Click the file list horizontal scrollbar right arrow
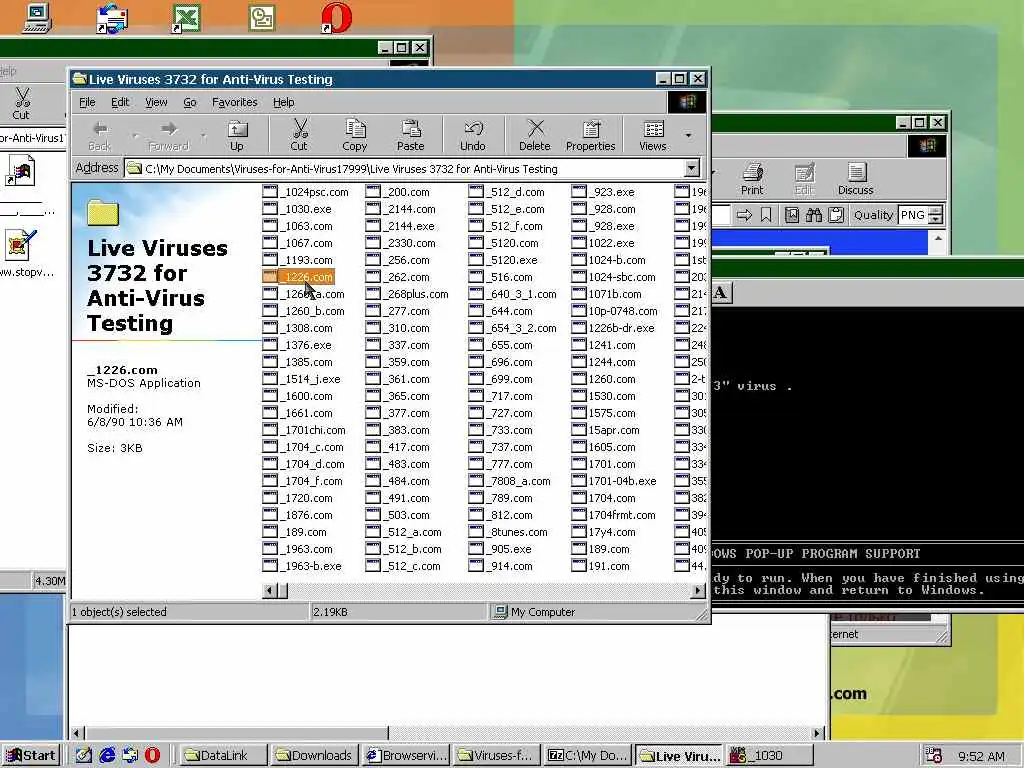Image resolution: width=1024 pixels, height=768 pixels. pyautogui.click(x=698, y=590)
